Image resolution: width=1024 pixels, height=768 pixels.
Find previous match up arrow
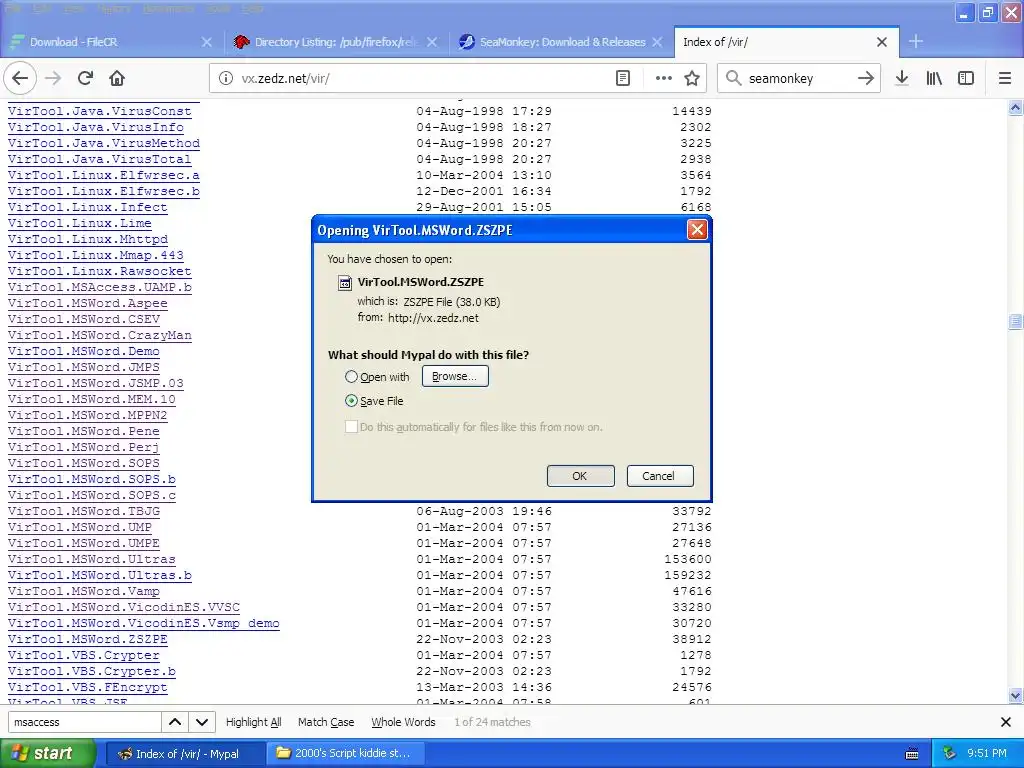point(175,722)
